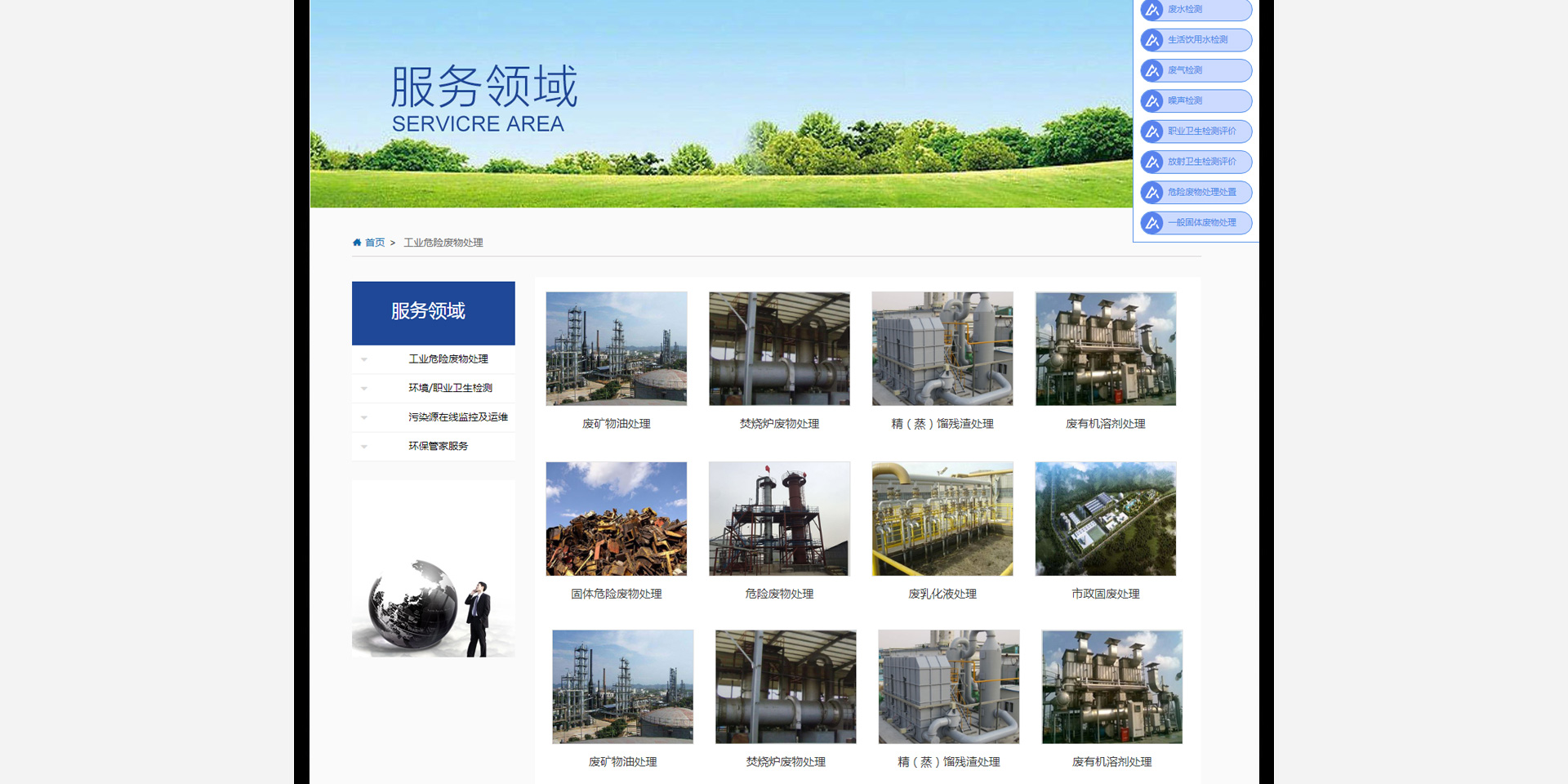
Task: Open 职业卫生检测评价 from the floating panel
Action: pyautogui.click(x=1196, y=131)
